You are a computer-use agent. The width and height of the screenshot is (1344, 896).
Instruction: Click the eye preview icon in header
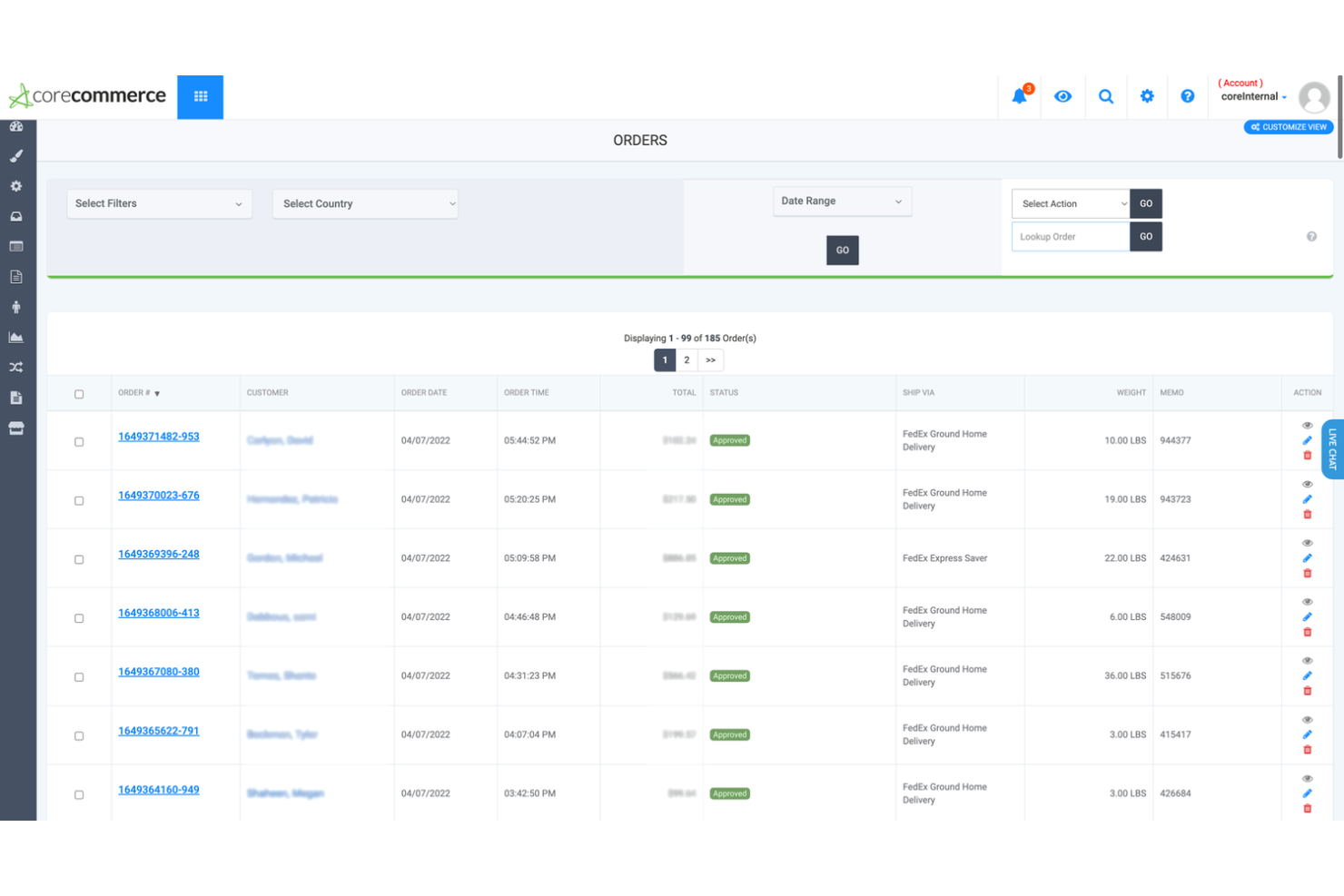(x=1062, y=96)
